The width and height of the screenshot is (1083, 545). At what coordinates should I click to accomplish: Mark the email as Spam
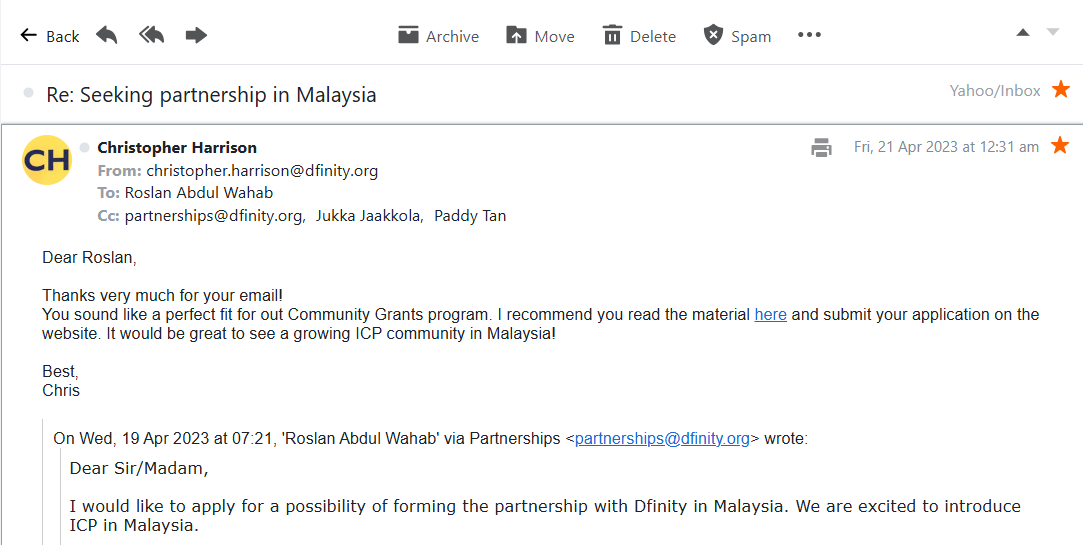[737, 36]
